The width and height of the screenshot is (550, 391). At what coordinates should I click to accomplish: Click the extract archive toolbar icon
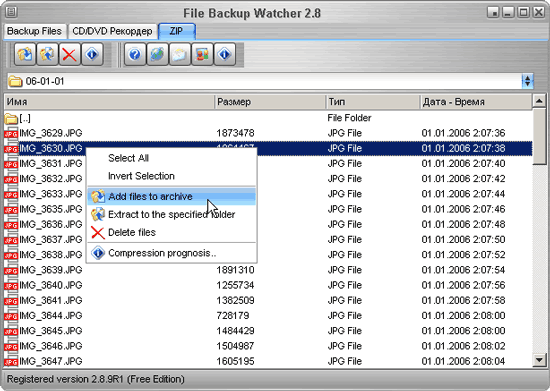click(47, 54)
